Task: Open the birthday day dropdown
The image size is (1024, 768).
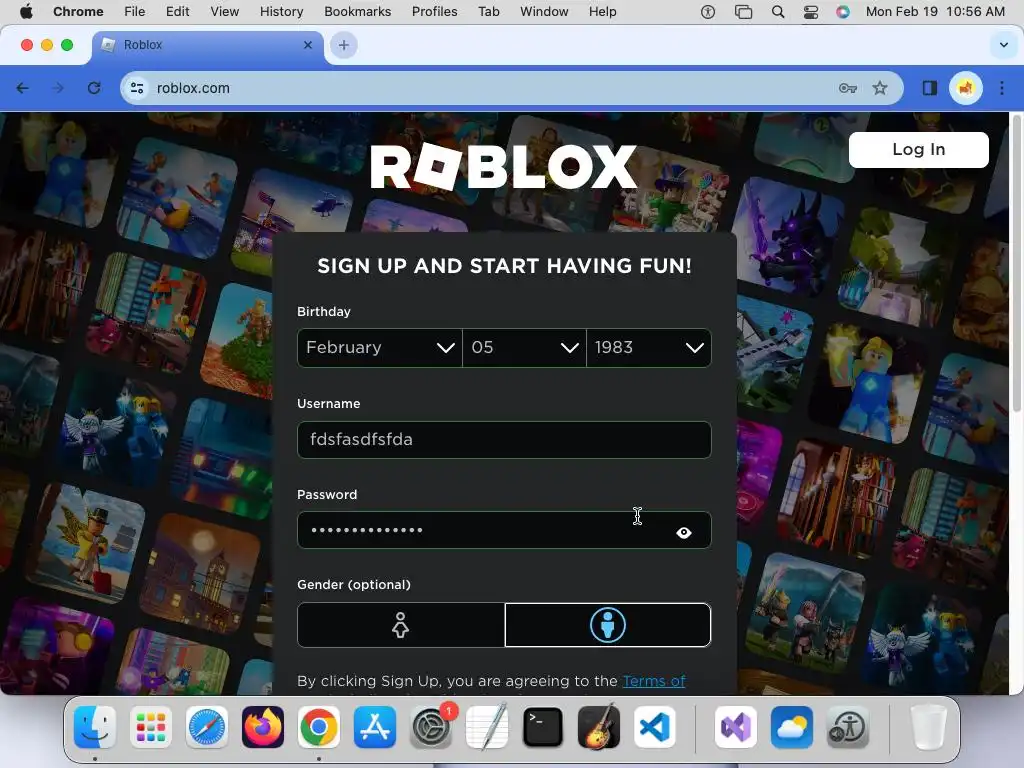Action: pos(524,347)
